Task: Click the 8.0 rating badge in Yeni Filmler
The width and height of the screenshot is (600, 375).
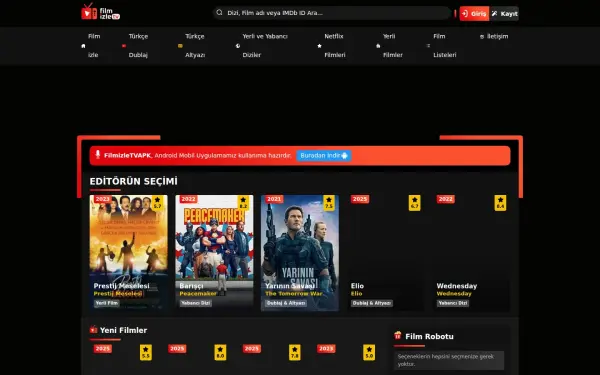Action: point(220,352)
